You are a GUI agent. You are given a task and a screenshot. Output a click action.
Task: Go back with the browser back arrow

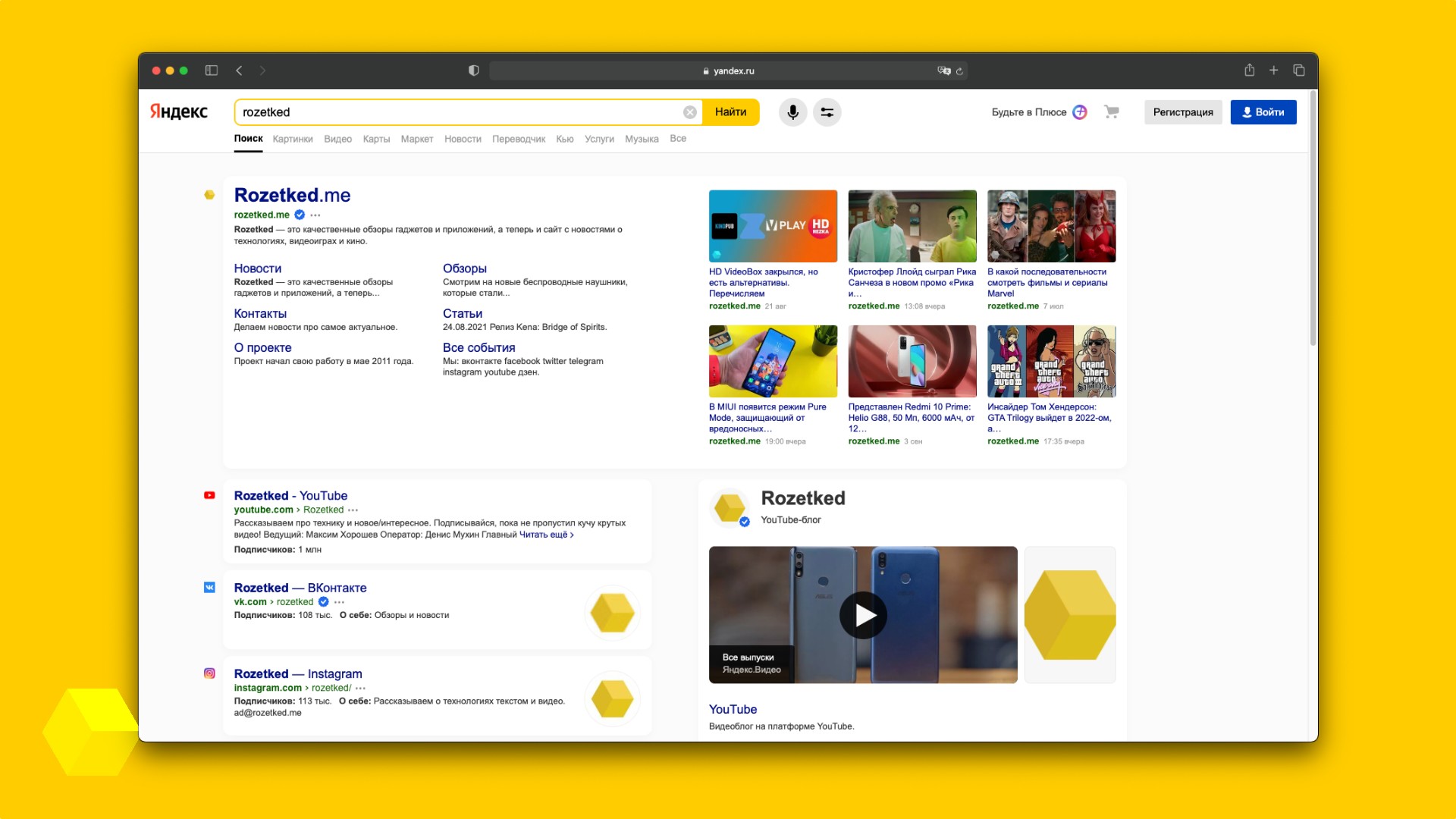(x=239, y=71)
